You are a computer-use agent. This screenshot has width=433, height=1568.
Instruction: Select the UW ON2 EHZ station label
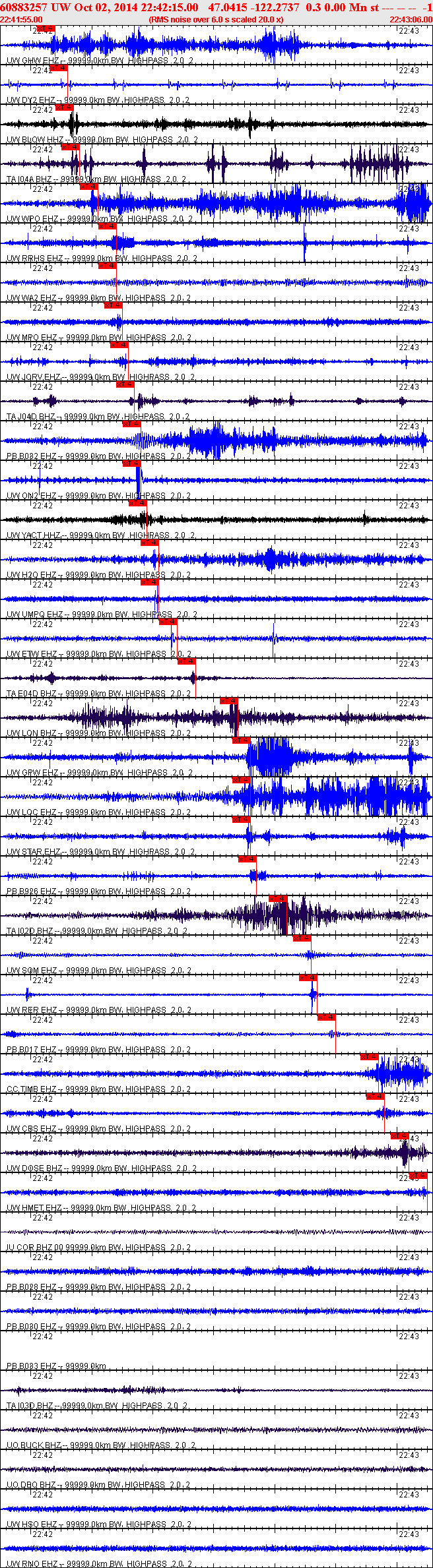tap(32, 496)
